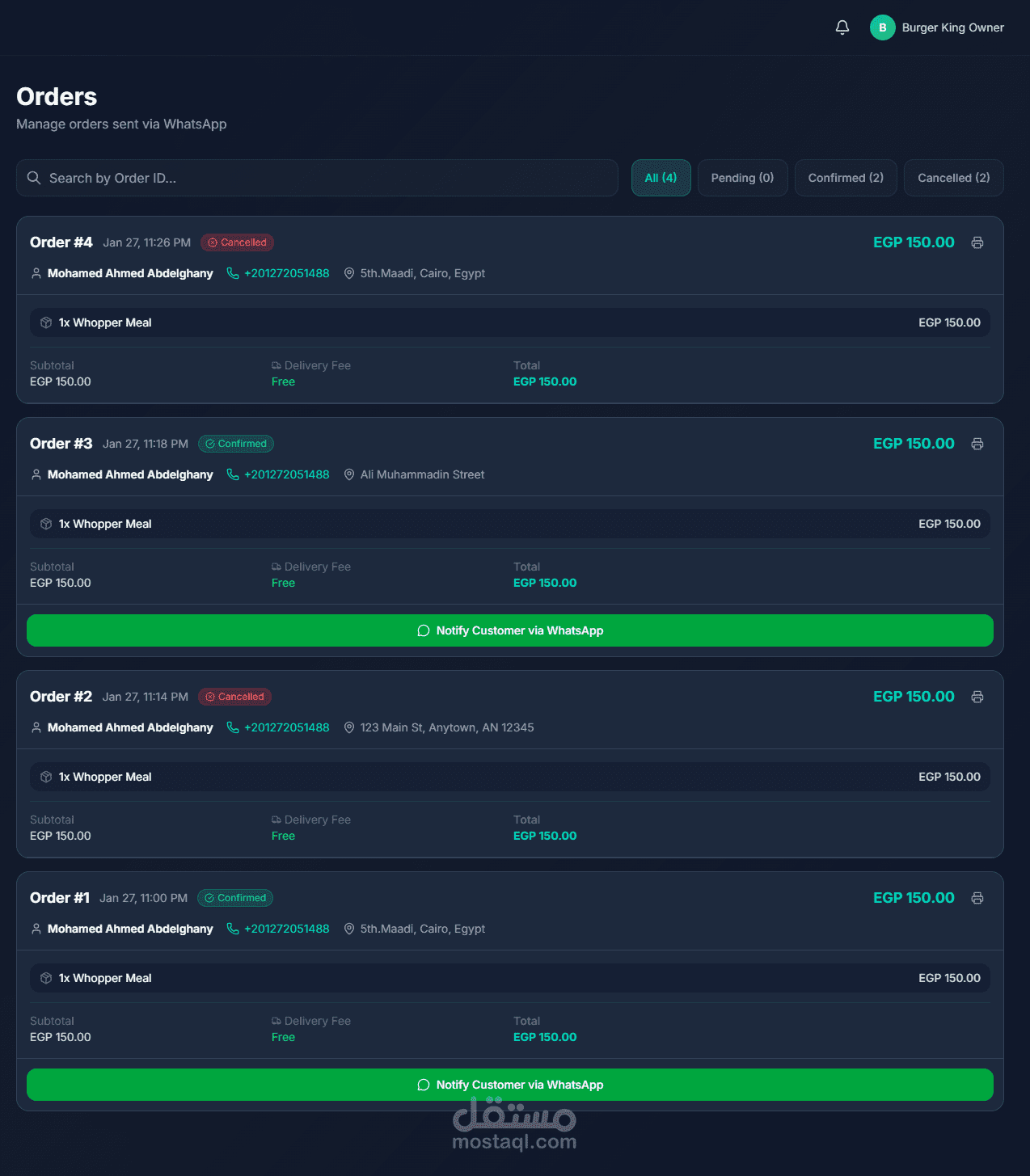Click the search magnifier icon
The image size is (1030, 1176).
34,178
